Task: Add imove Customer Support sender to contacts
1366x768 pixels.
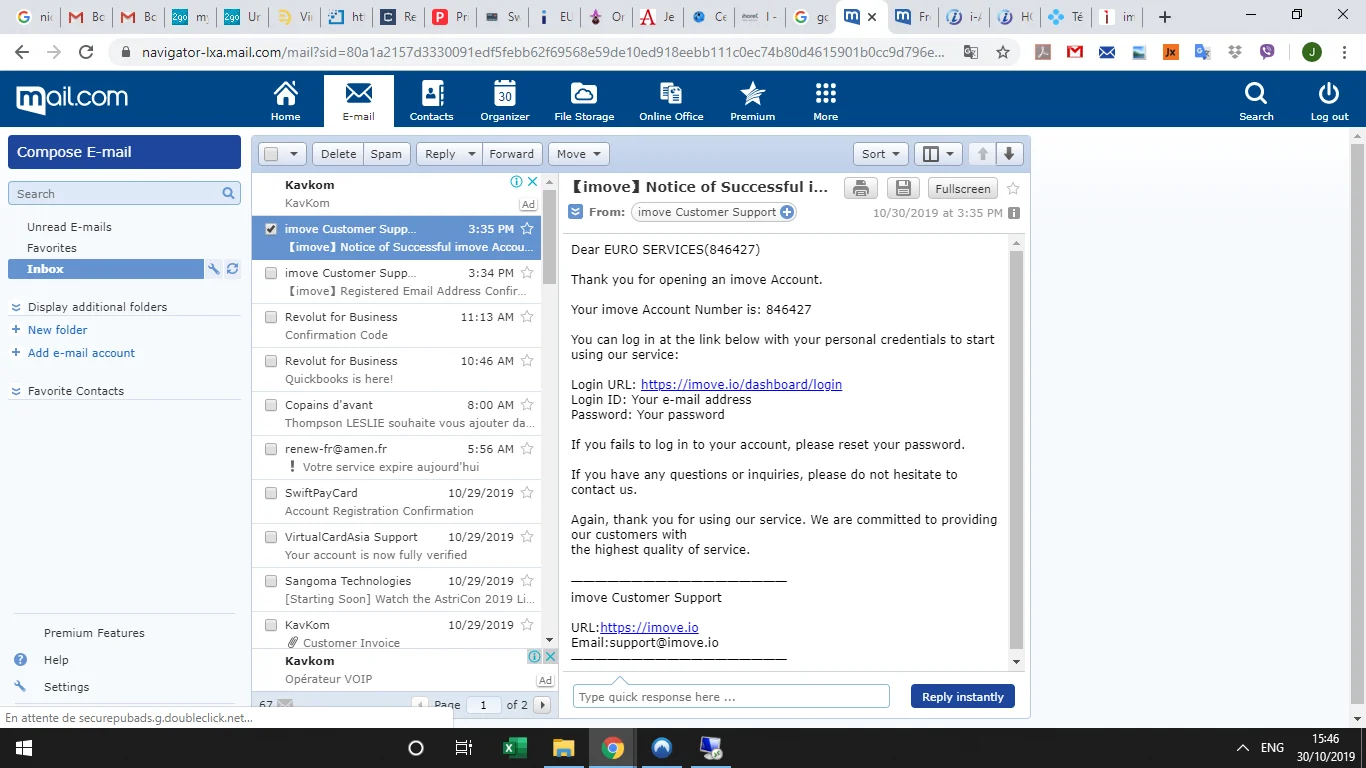Action: 787,212
